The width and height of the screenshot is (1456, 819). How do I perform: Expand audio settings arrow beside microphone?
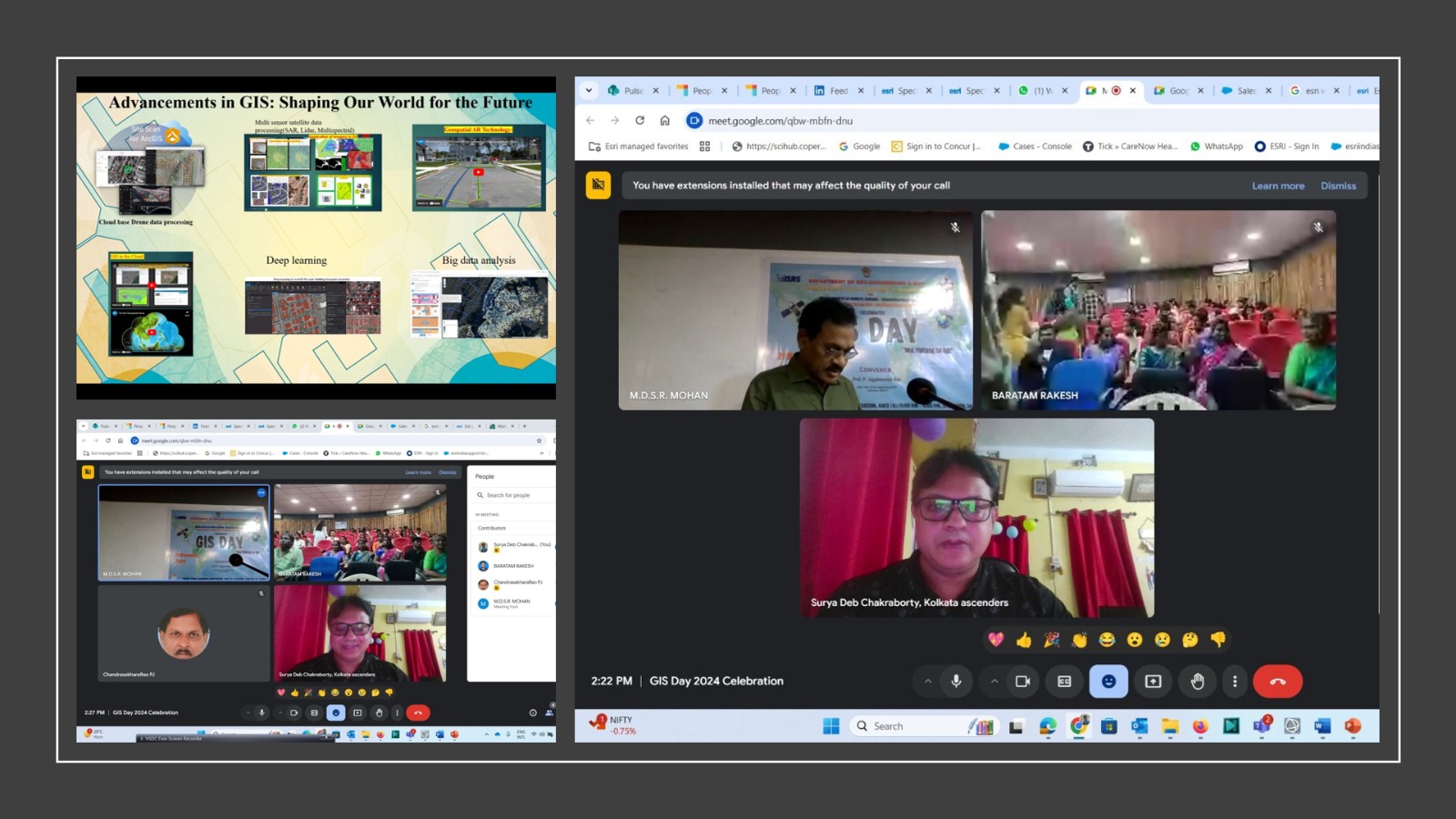(x=927, y=682)
